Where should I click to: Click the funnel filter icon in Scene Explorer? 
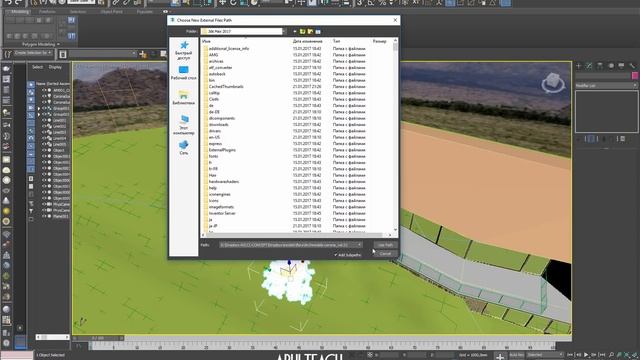[31, 211]
